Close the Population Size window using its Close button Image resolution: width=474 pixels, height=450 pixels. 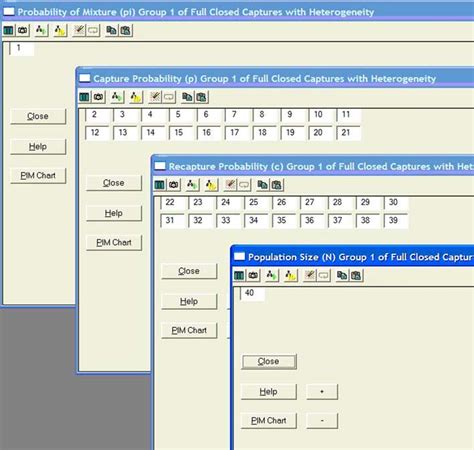(269, 362)
